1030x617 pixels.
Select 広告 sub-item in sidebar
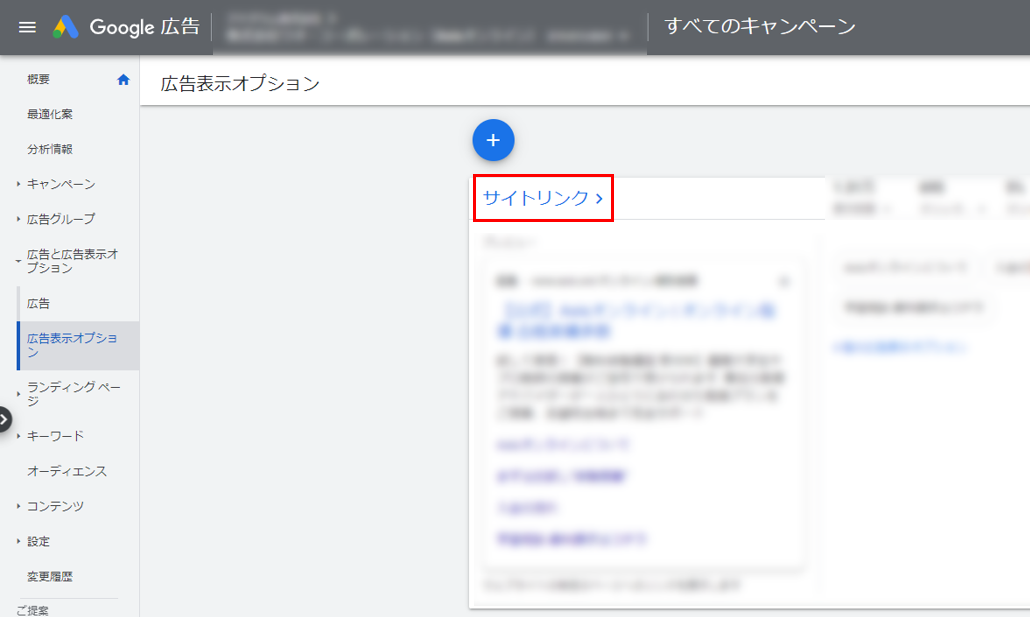click(38, 303)
